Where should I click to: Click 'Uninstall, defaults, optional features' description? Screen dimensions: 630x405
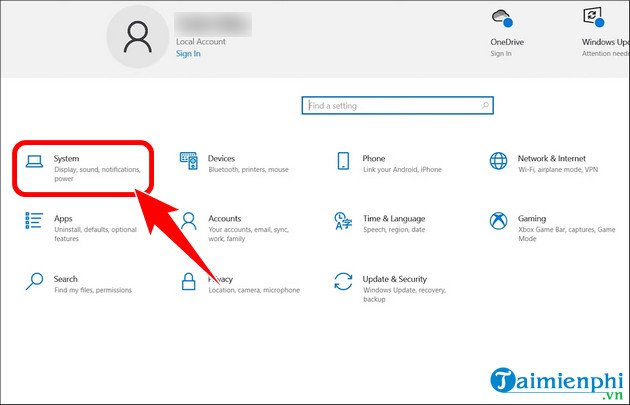95,234
